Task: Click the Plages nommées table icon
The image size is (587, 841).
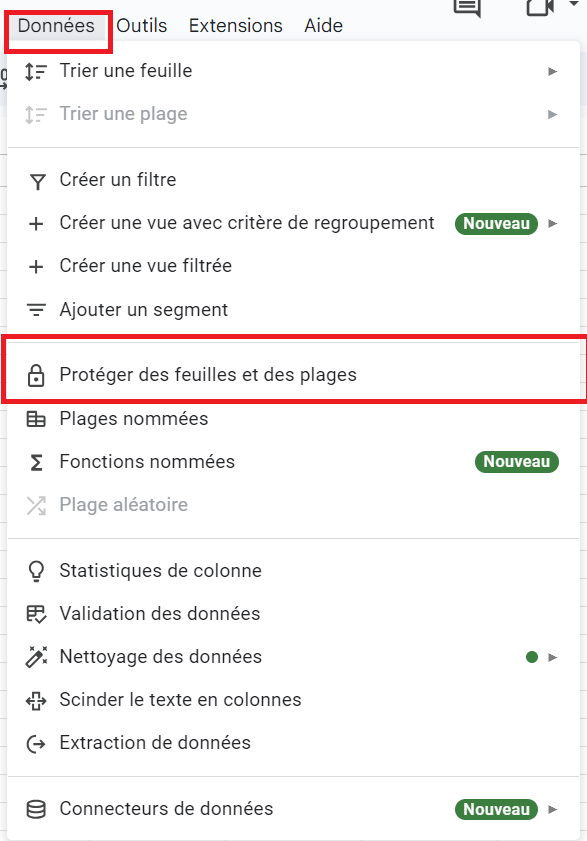Action: tap(36, 419)
